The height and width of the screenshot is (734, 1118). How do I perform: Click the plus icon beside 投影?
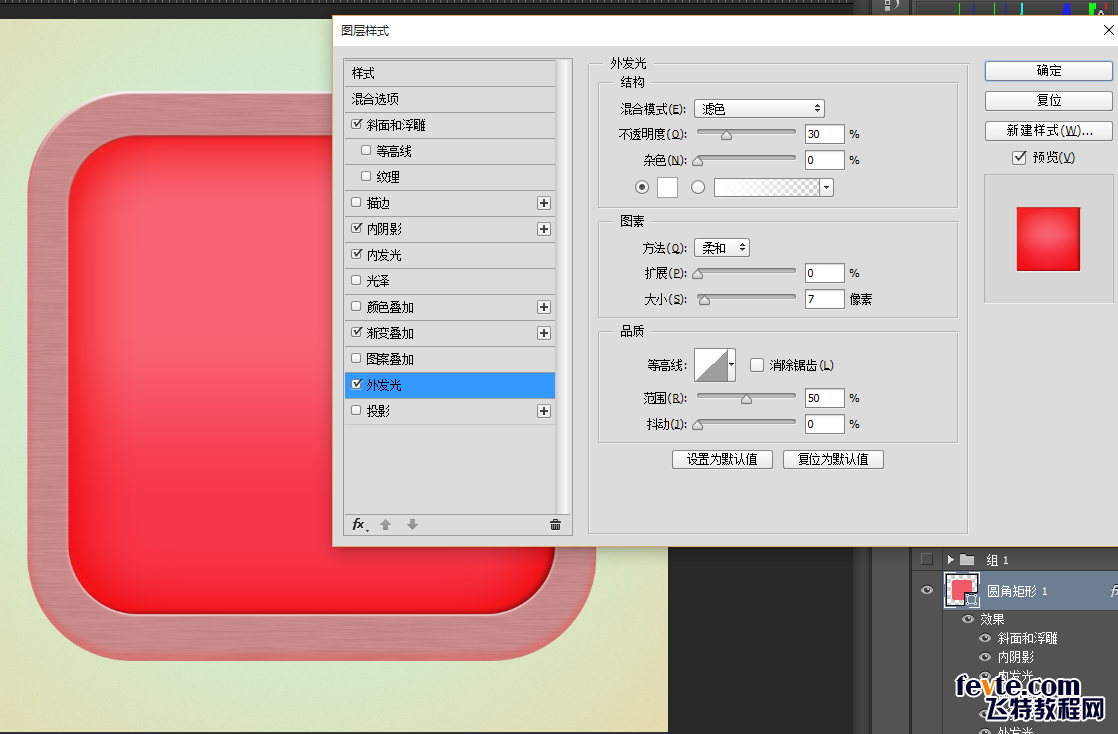544,411
